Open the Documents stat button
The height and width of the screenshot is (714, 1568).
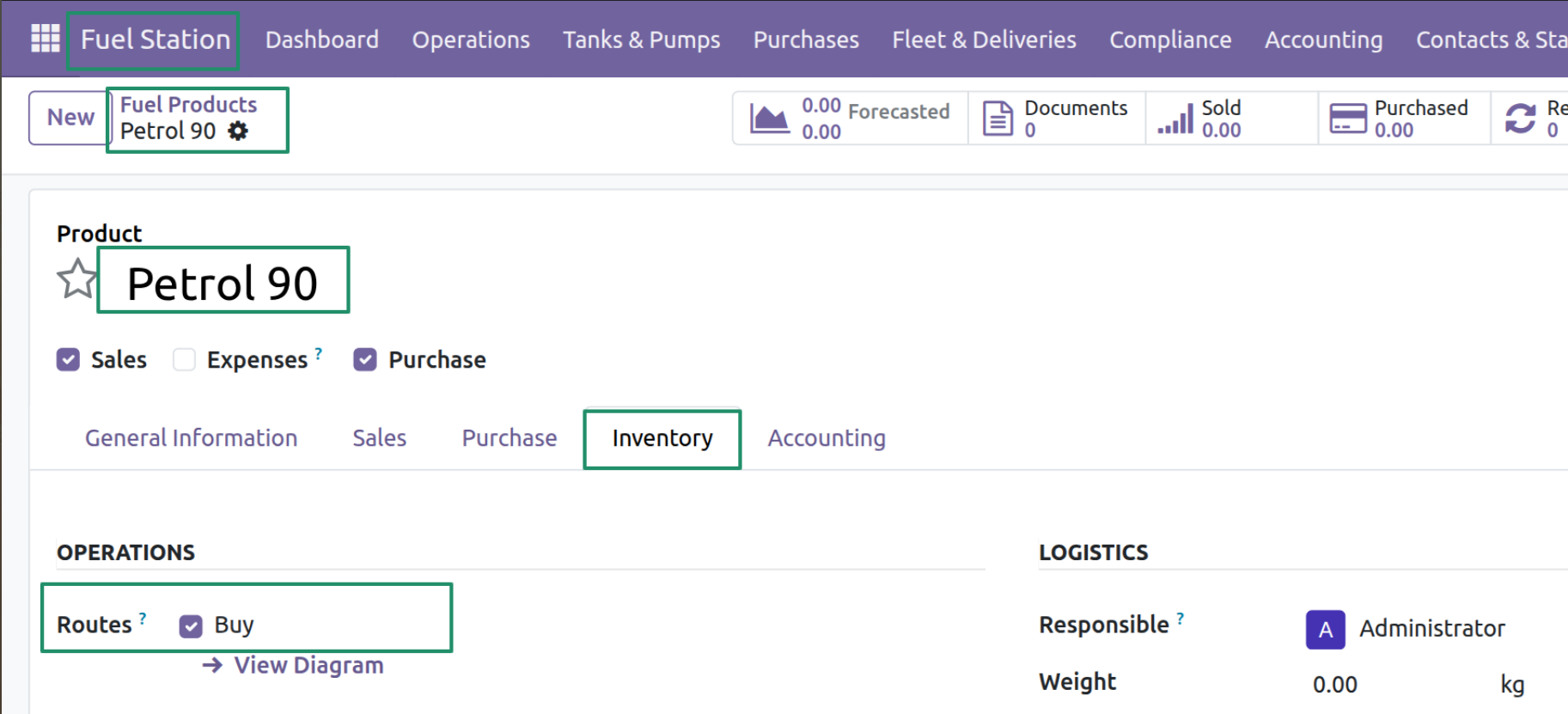1057,118
